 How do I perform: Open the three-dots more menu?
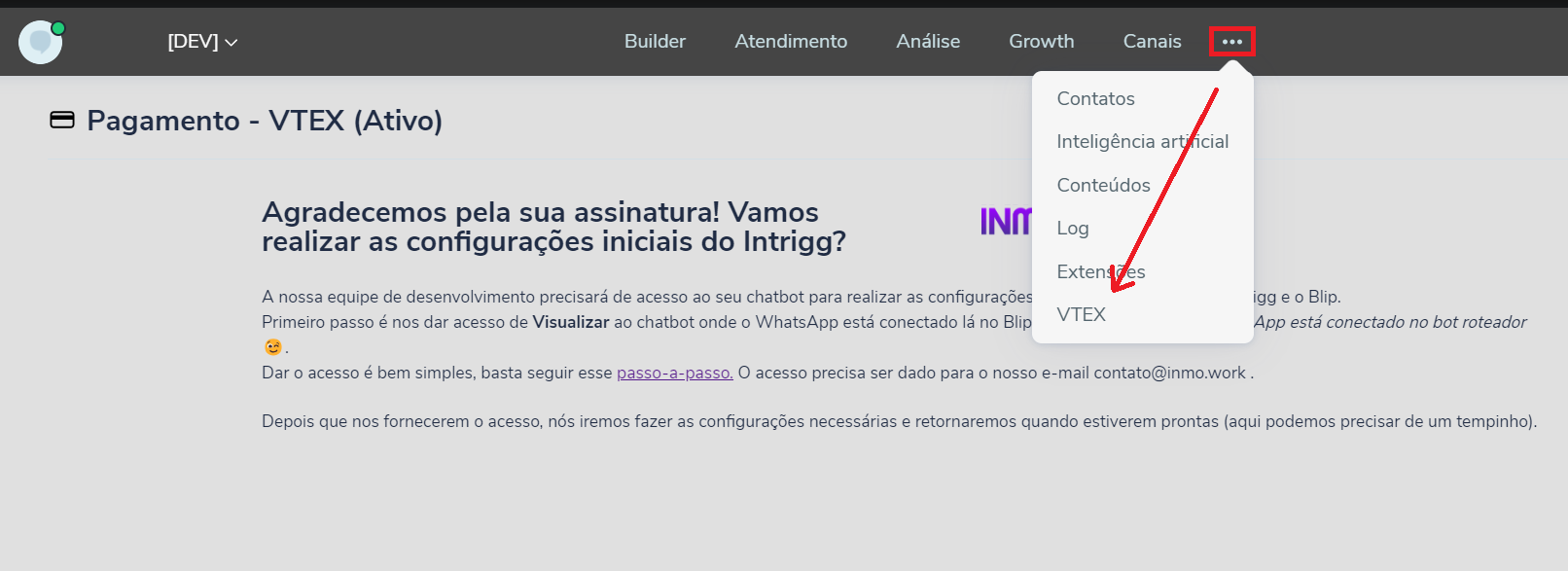tap(1232, 42)
